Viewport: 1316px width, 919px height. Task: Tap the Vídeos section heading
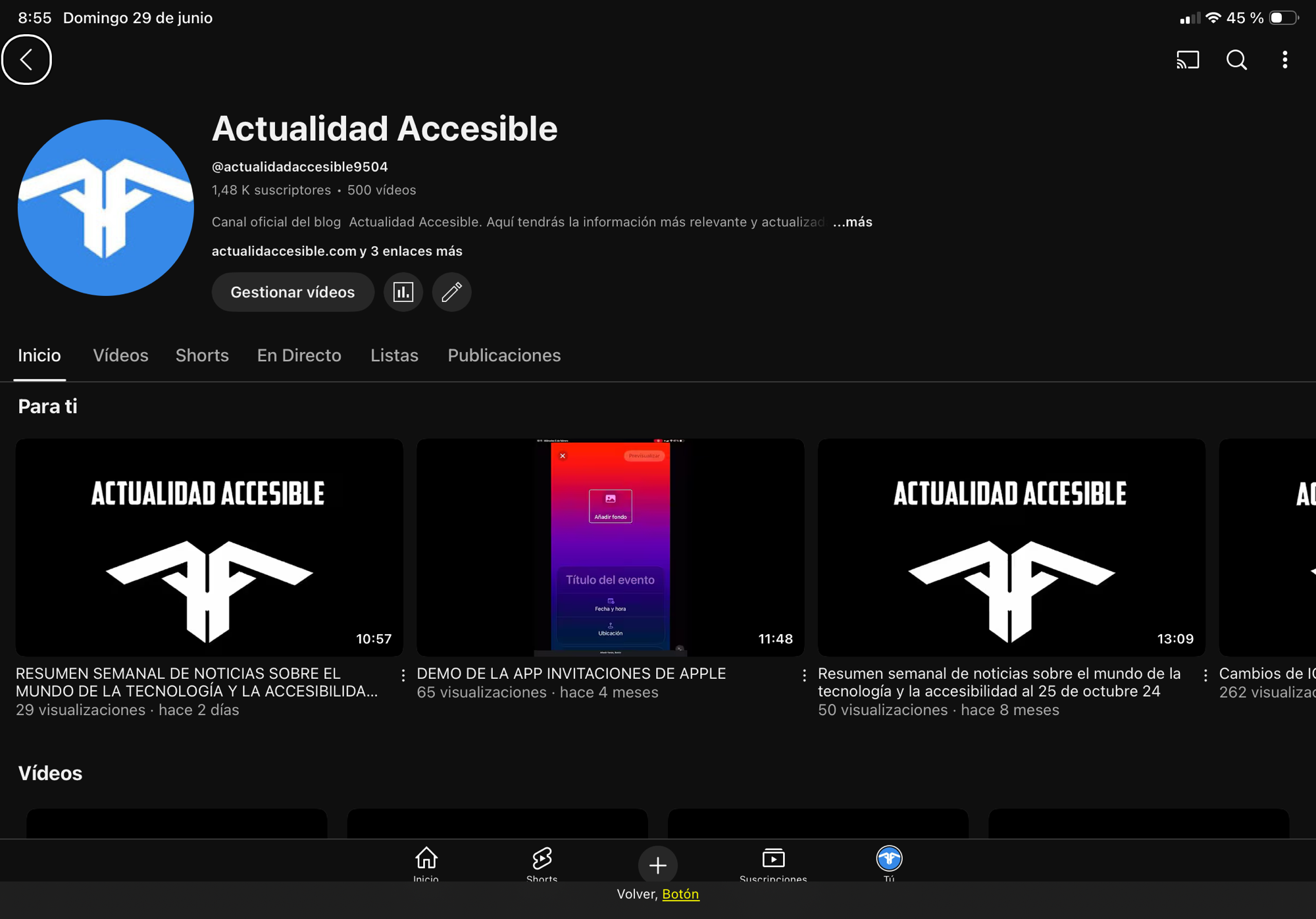tap(50, 774)
